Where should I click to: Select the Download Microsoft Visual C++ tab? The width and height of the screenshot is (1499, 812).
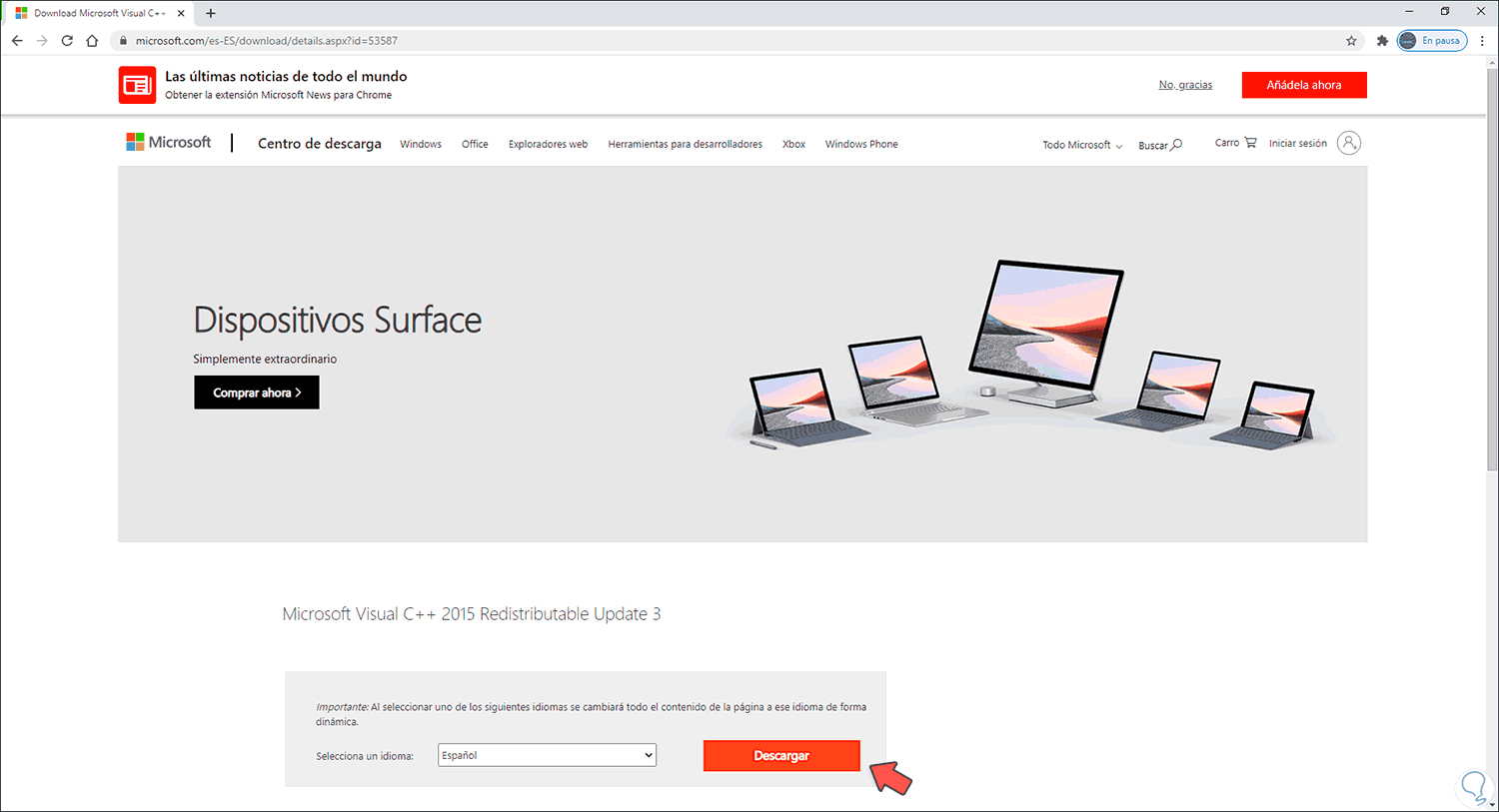(x=100, y=13)
